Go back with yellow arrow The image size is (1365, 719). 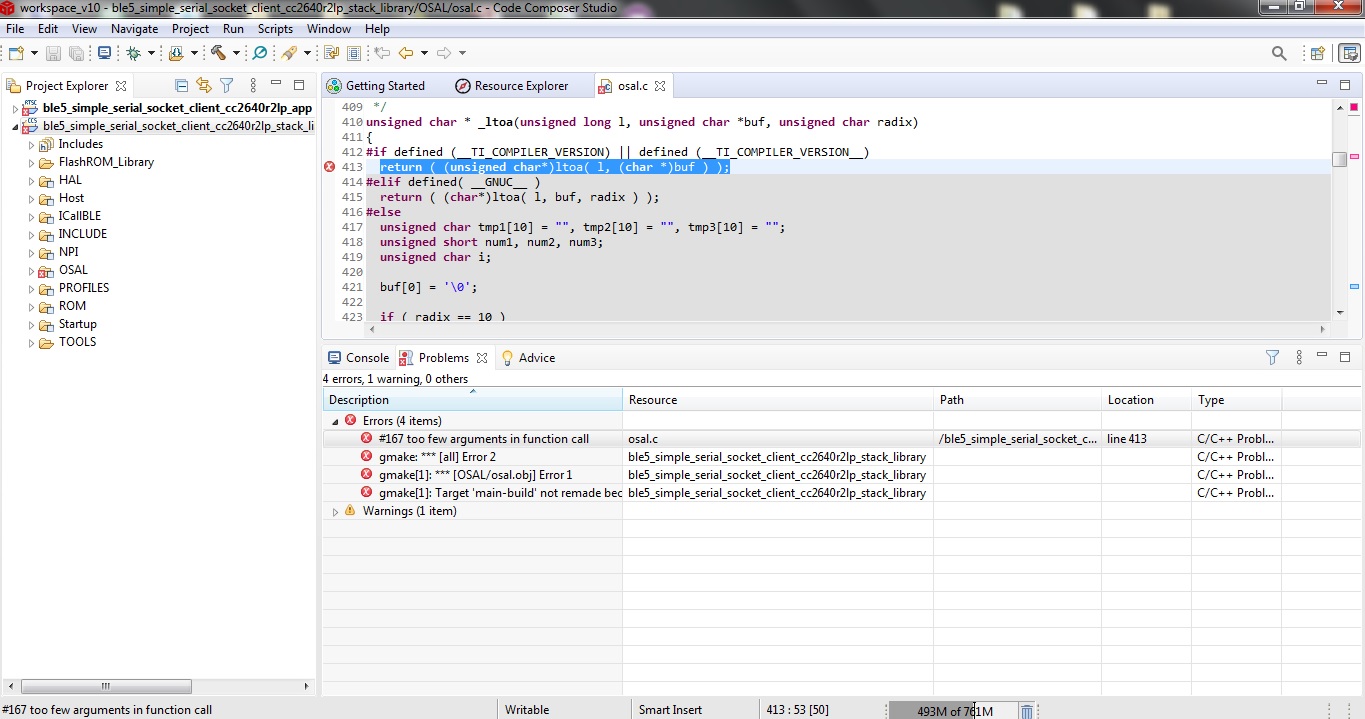(x=406, y=53)
